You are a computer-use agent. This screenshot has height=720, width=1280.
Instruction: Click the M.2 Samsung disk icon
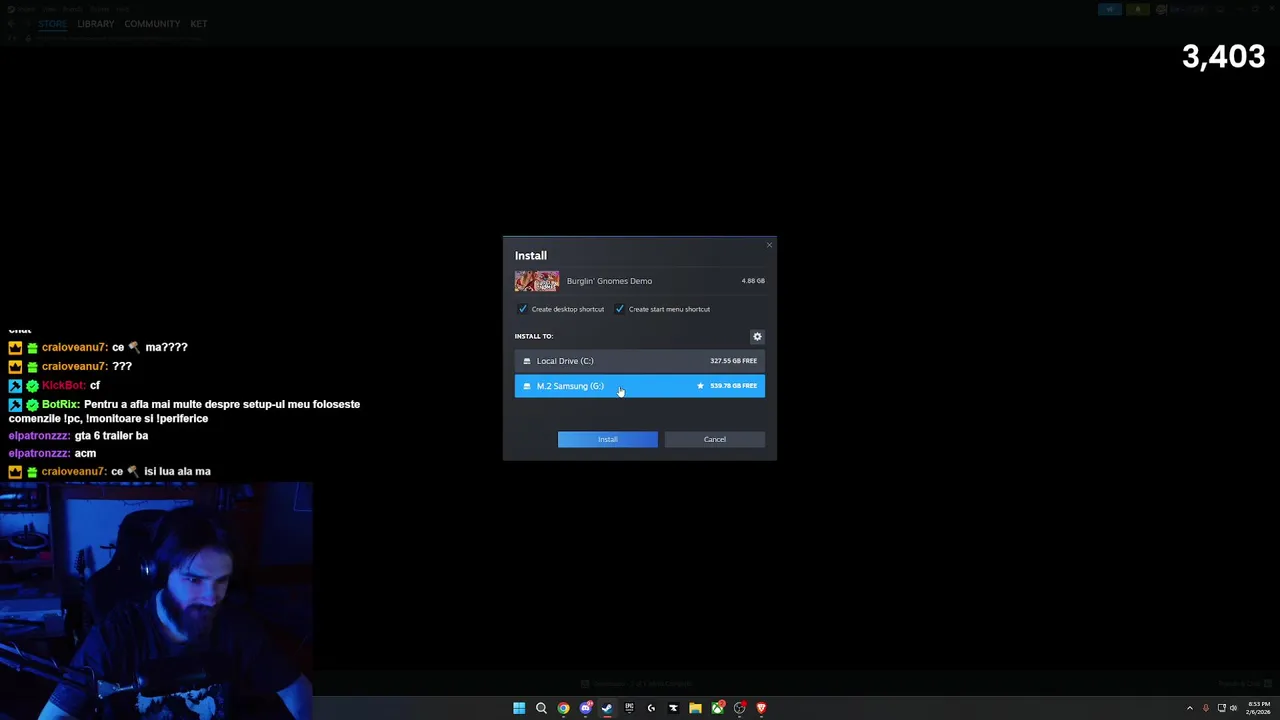click(527, 386)
